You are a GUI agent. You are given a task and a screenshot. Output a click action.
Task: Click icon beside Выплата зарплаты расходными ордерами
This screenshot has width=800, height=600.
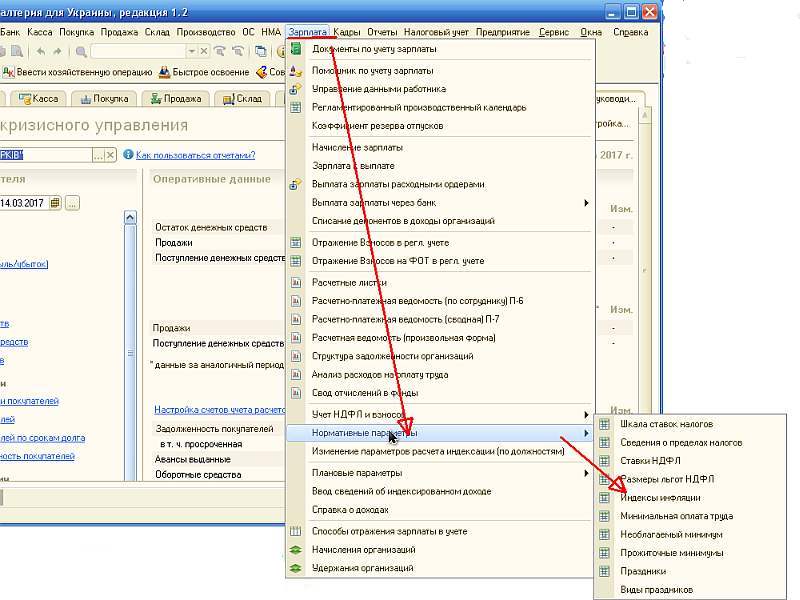295,184
